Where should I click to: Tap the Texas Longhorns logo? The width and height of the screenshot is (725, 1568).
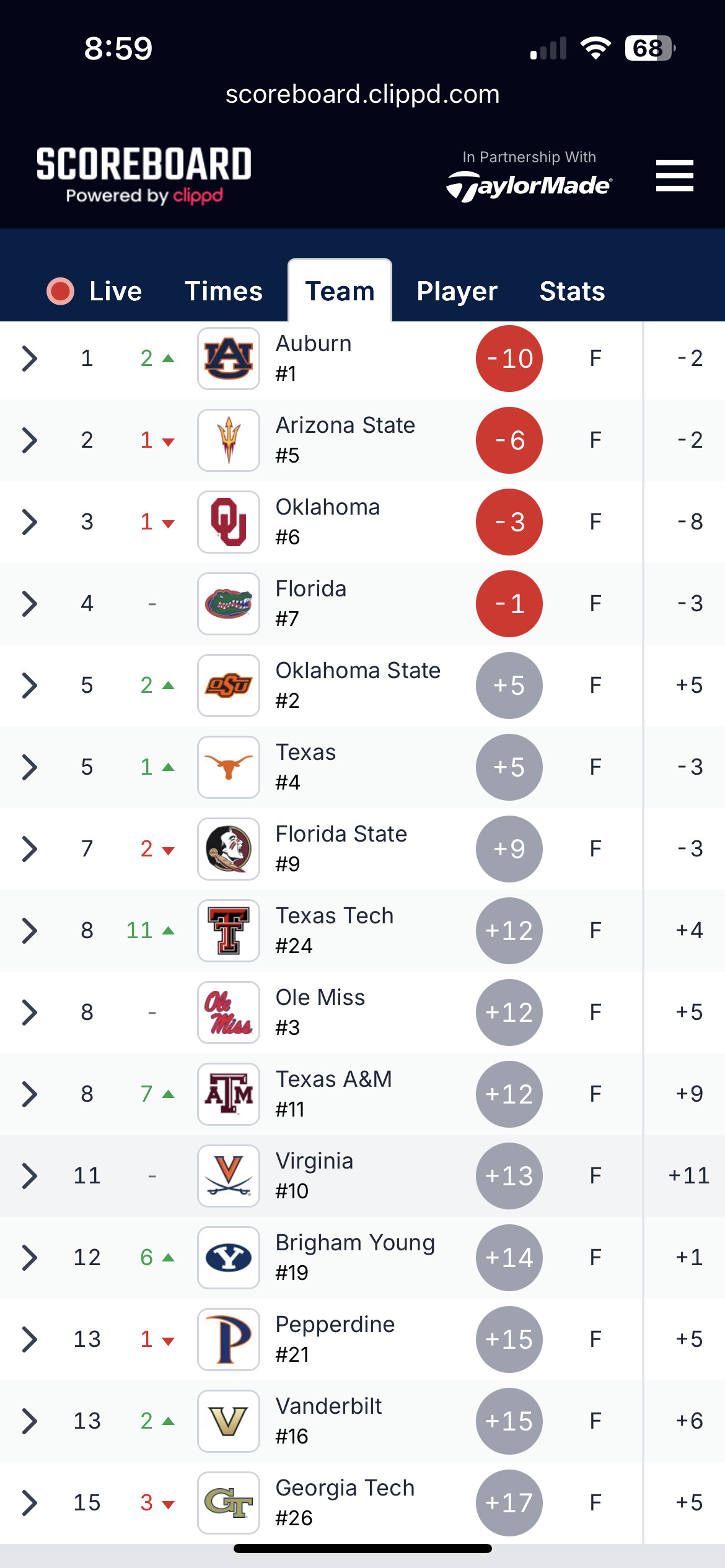229,767
